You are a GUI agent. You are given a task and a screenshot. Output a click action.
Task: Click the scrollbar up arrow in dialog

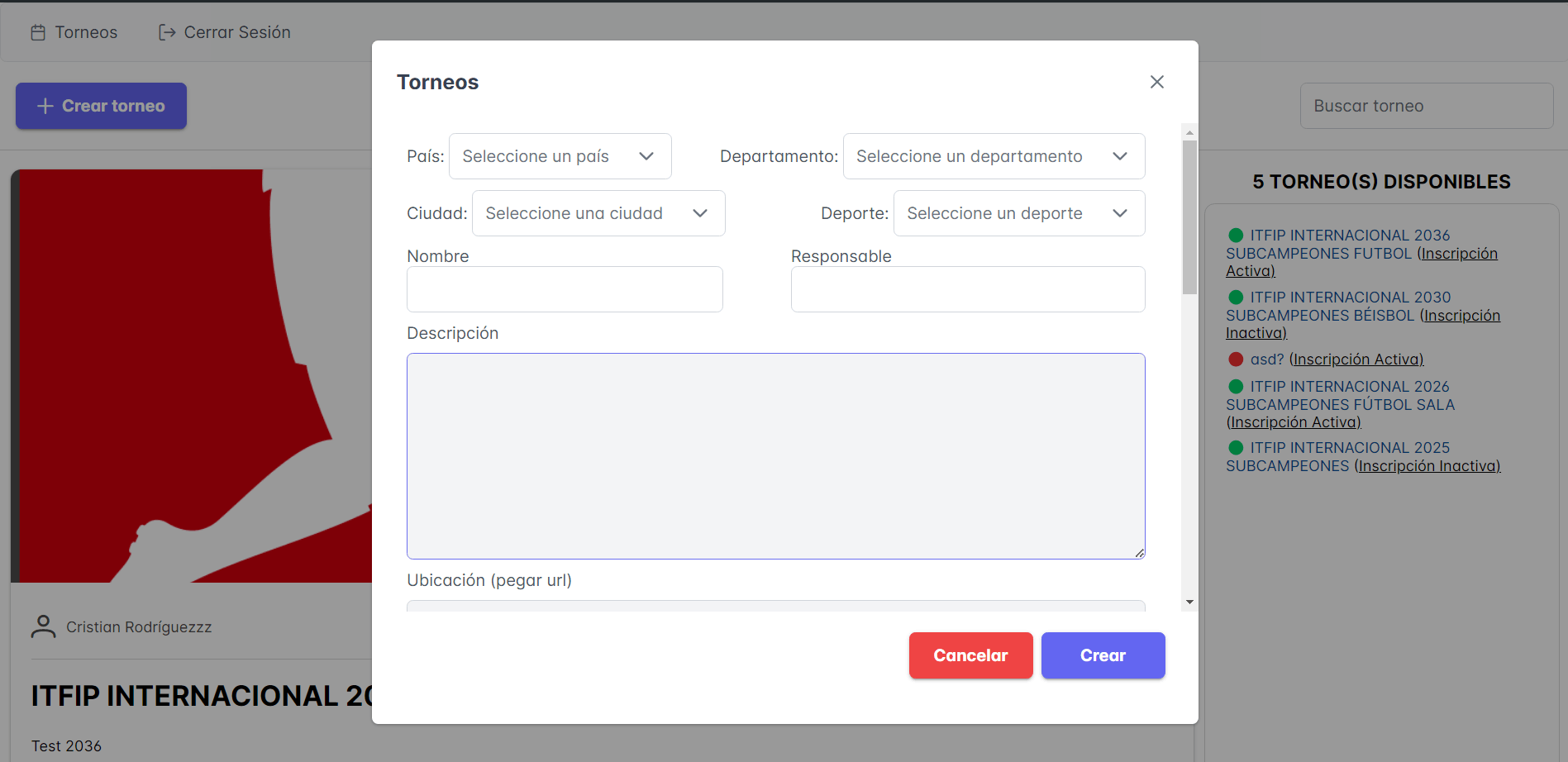(x=1189, y=132)
